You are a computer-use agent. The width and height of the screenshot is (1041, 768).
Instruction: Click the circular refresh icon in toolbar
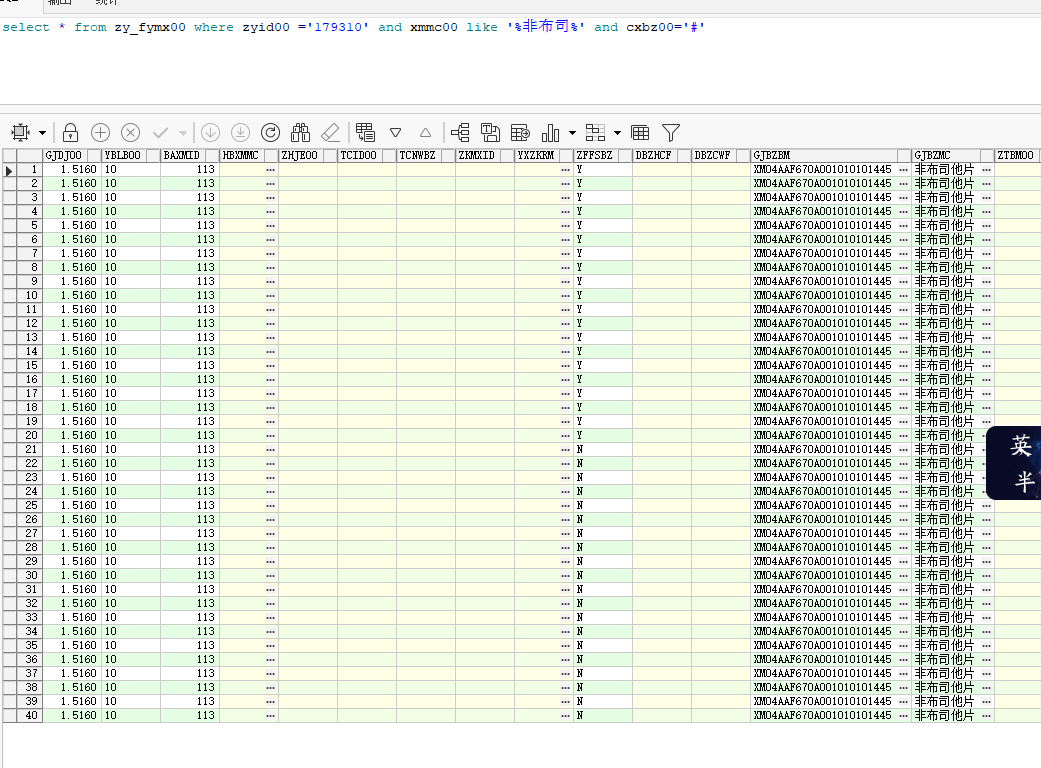tap(270, 132)
